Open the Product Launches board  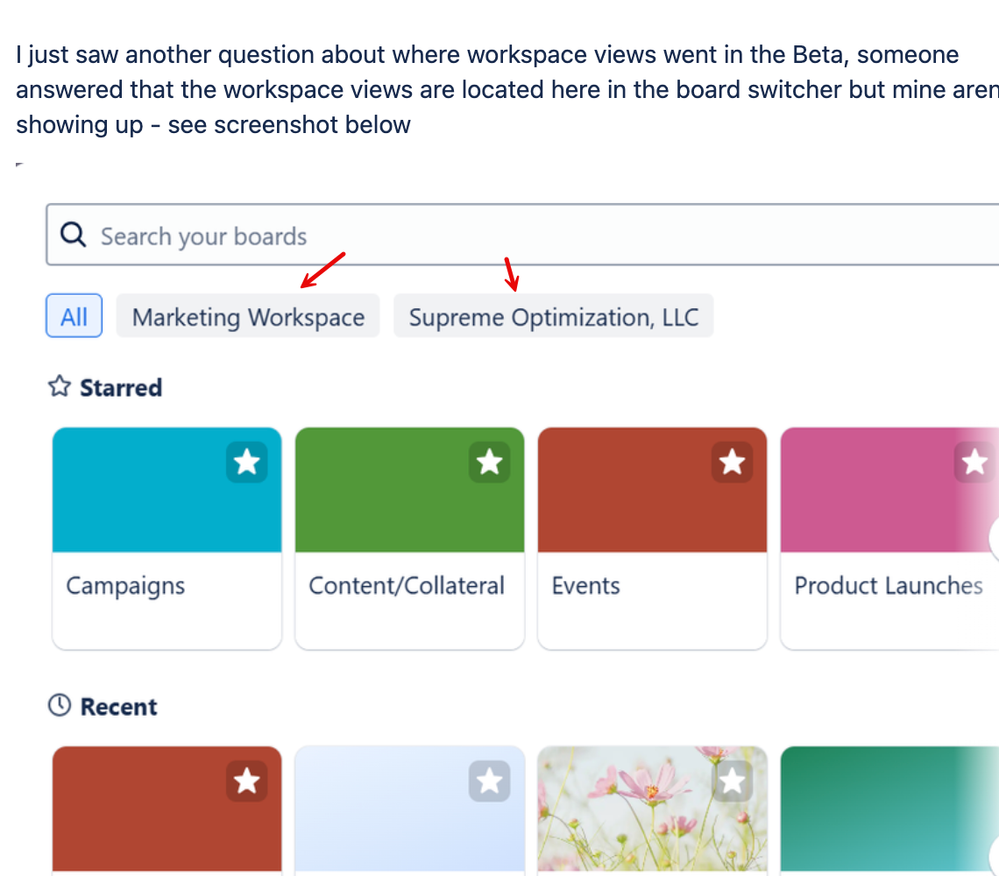coord(889,538)
